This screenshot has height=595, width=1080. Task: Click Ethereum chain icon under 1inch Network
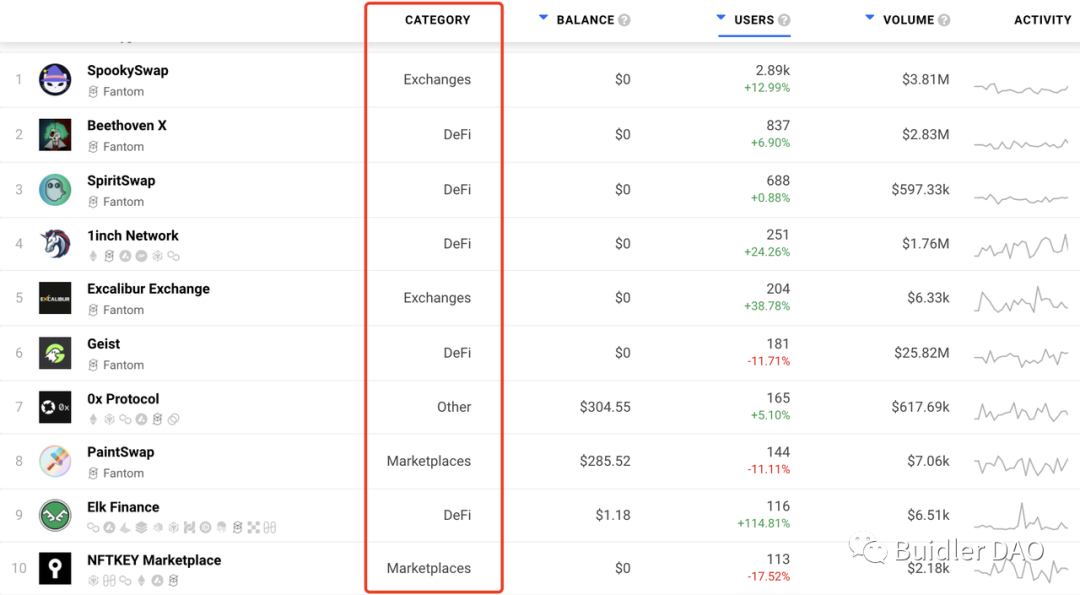(93, 256)
